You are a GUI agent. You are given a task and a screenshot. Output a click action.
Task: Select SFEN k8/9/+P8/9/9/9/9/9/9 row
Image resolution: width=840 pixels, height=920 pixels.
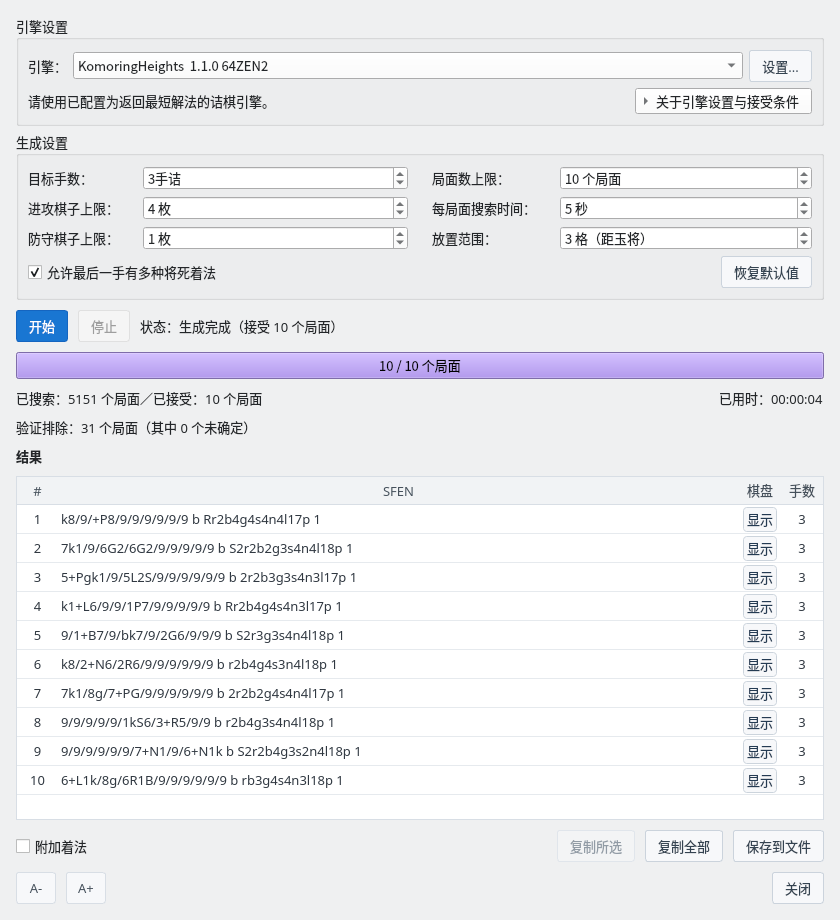point(419,519)
